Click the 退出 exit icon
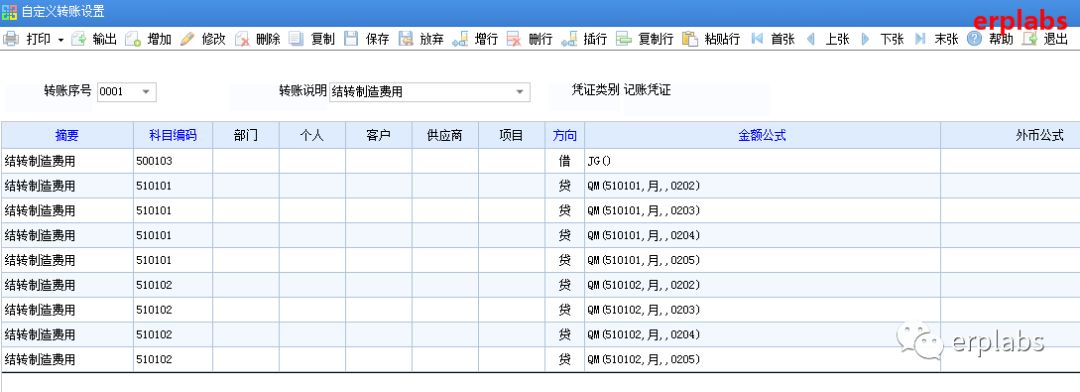The image size is (1080, 392). 1029,39
